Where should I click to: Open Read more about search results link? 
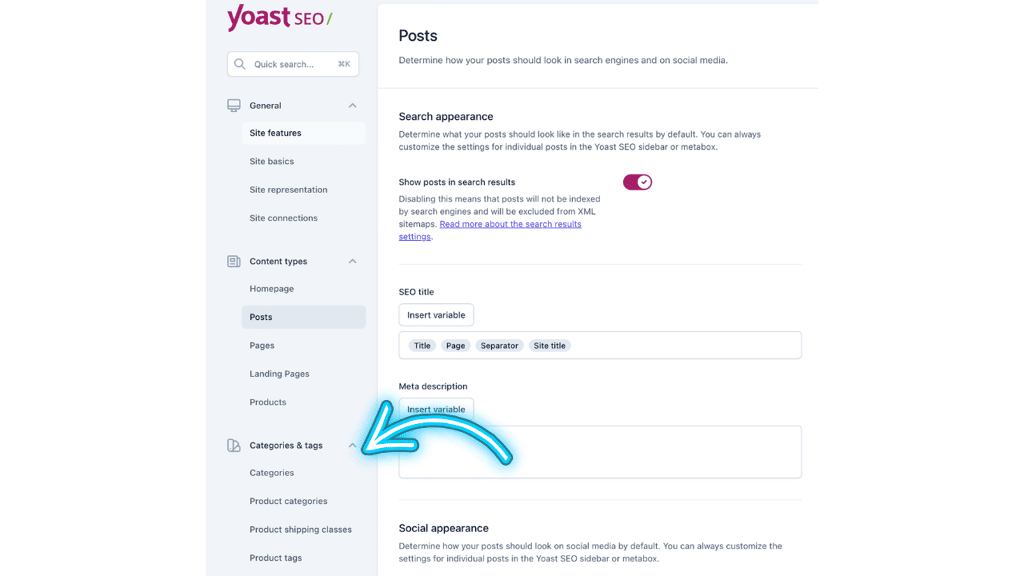pos(490,230)
